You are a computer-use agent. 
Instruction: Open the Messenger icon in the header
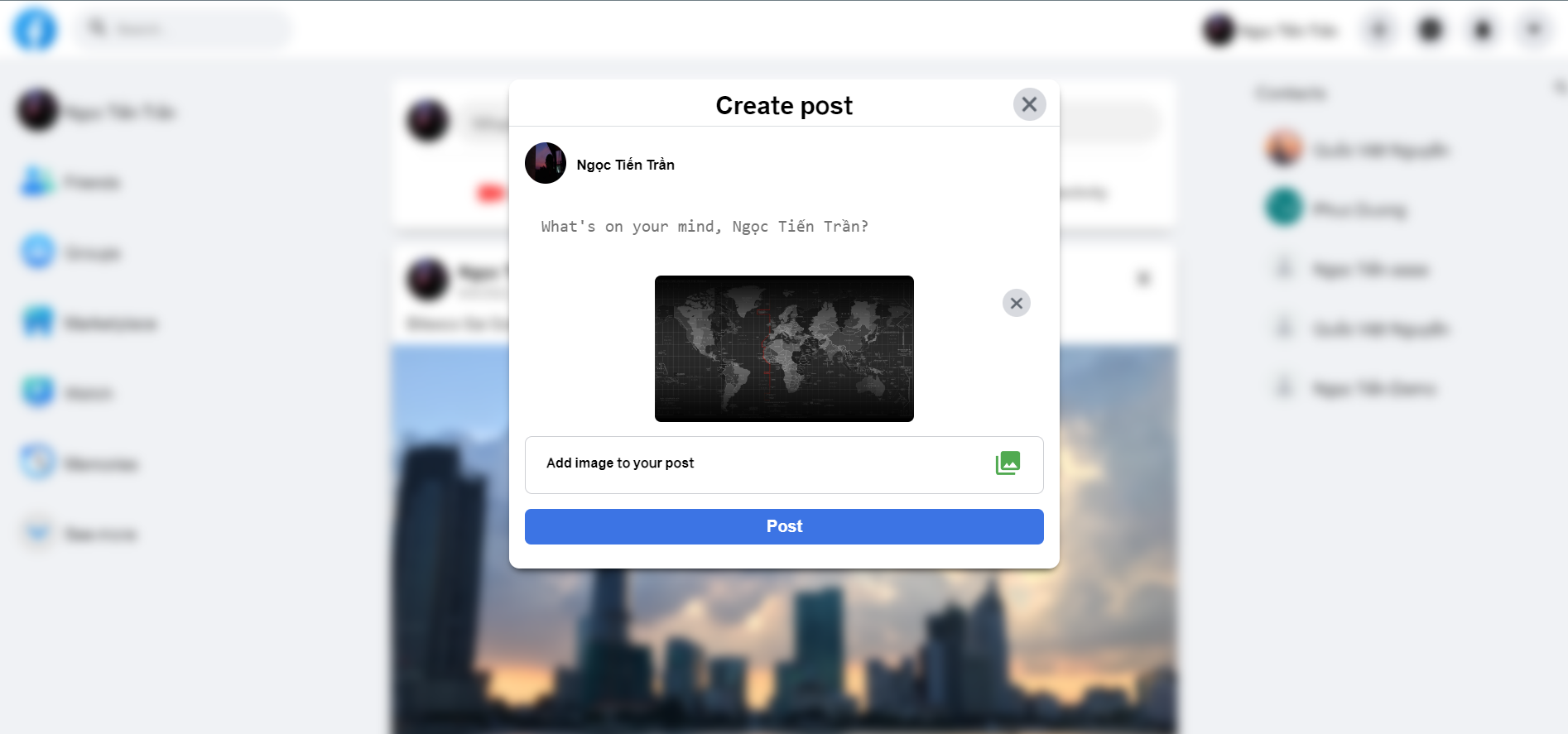pos(1431,31)
